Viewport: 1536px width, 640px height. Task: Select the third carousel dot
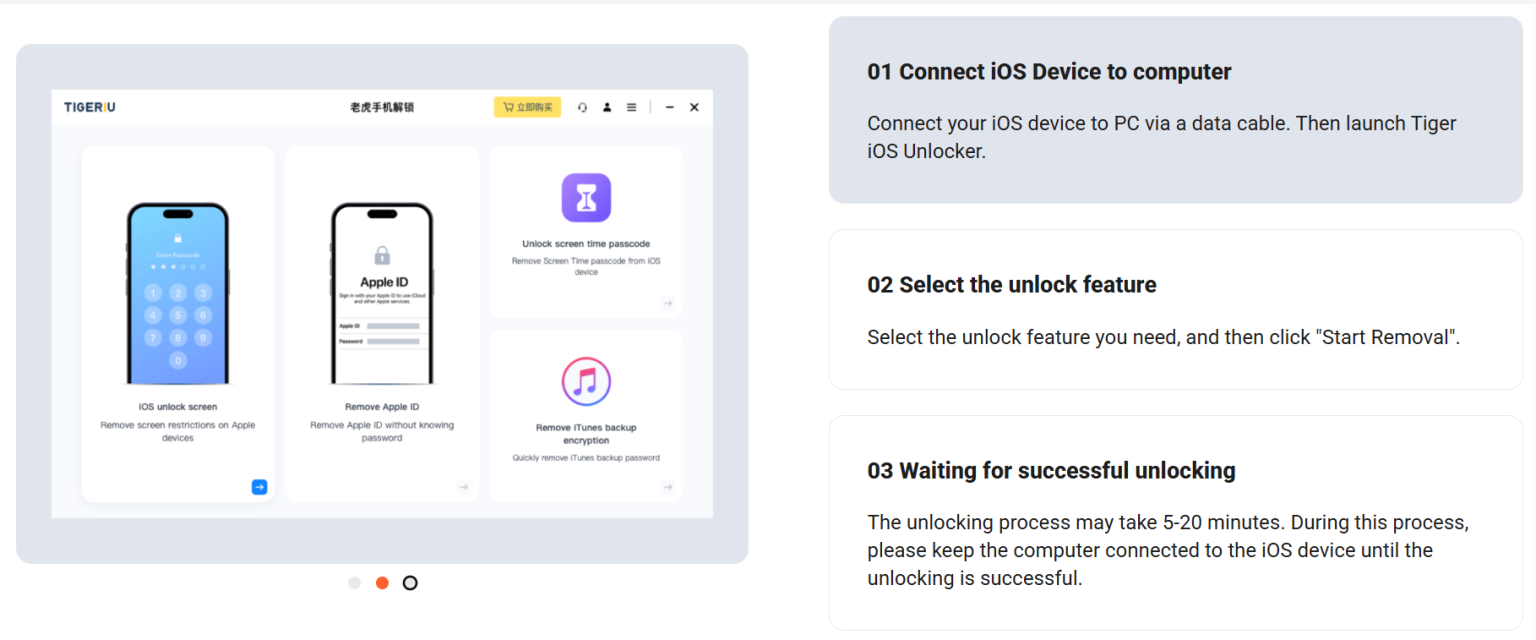[x=410, y=583]
